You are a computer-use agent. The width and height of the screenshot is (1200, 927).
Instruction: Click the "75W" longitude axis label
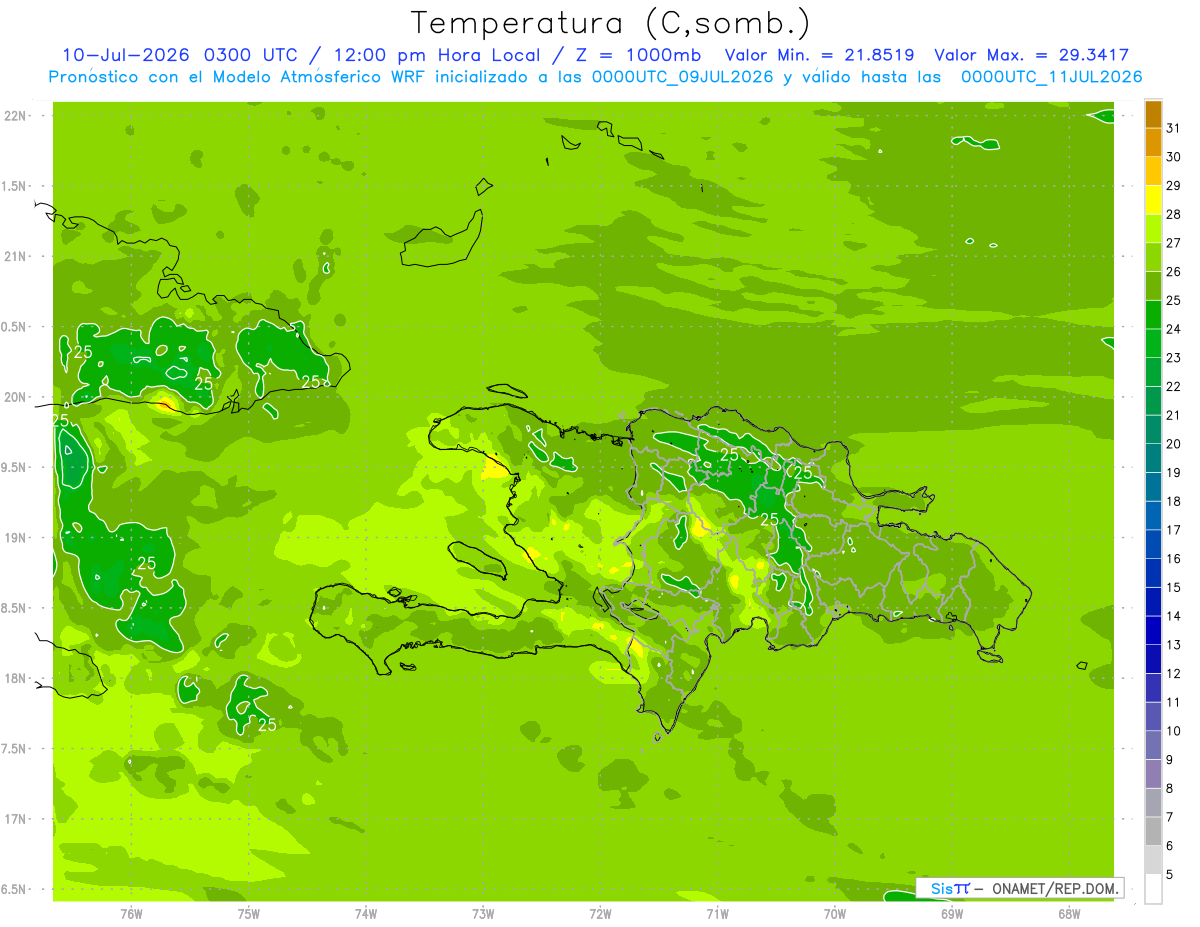pos(249,914)
